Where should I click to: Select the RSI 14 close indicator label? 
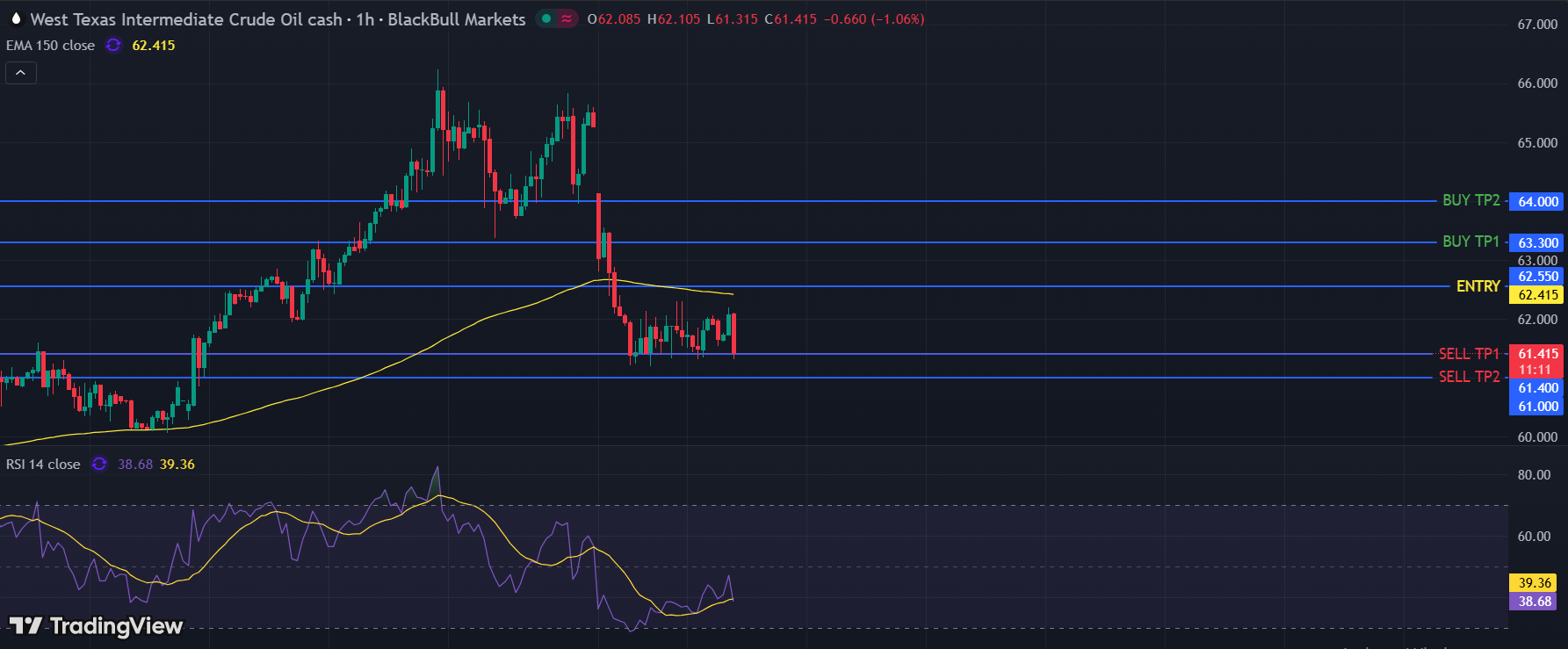coord(43,465)
